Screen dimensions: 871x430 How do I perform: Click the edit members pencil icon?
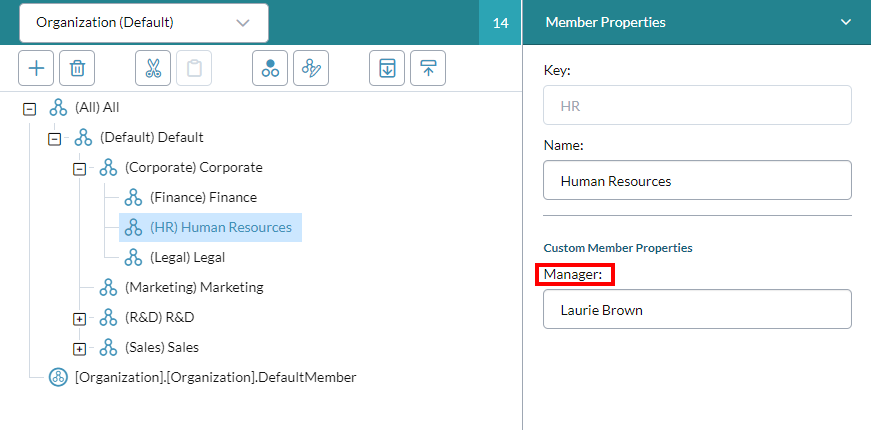[x=311, y=68]
